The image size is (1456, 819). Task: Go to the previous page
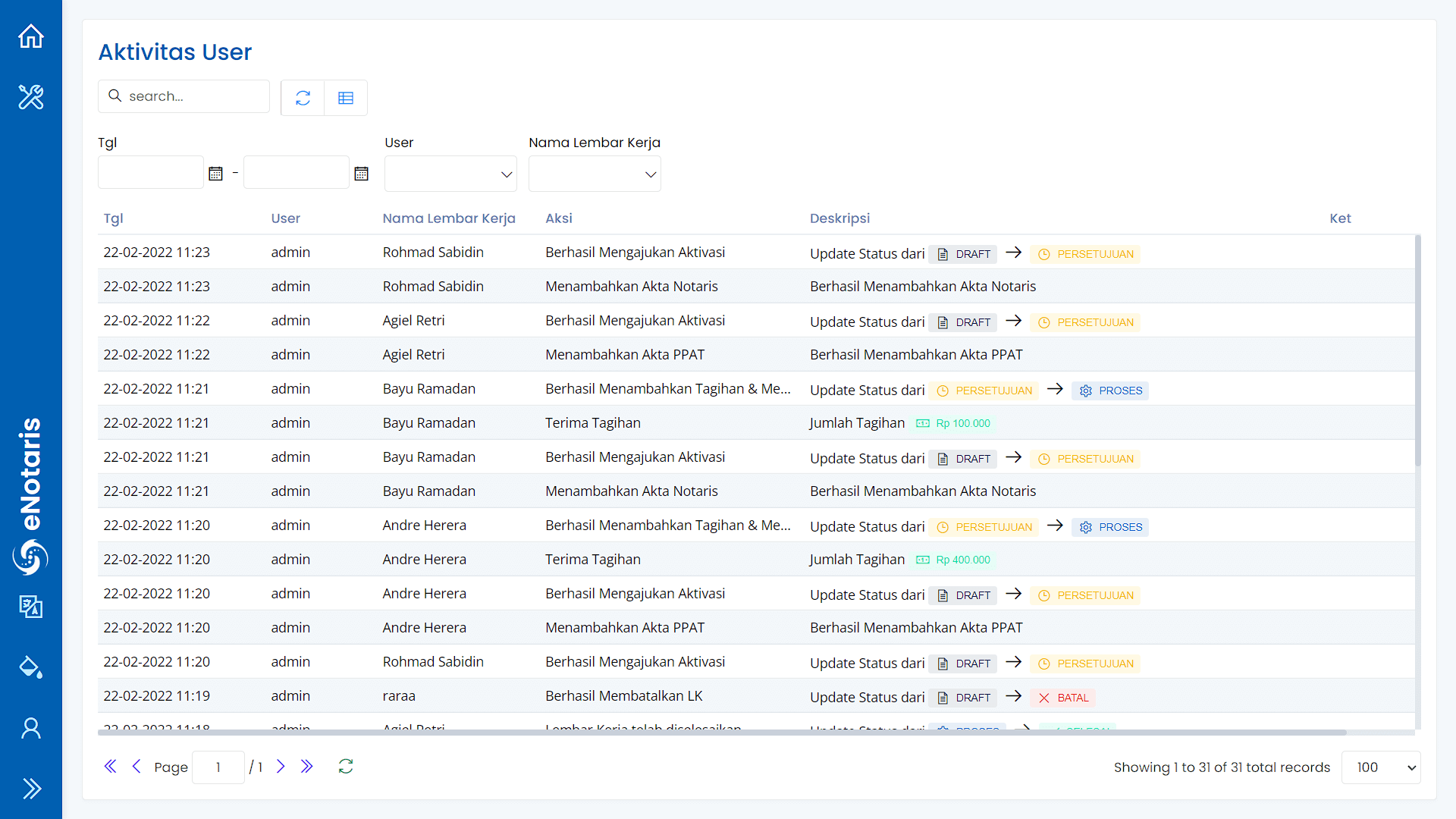tap(136, 767)
